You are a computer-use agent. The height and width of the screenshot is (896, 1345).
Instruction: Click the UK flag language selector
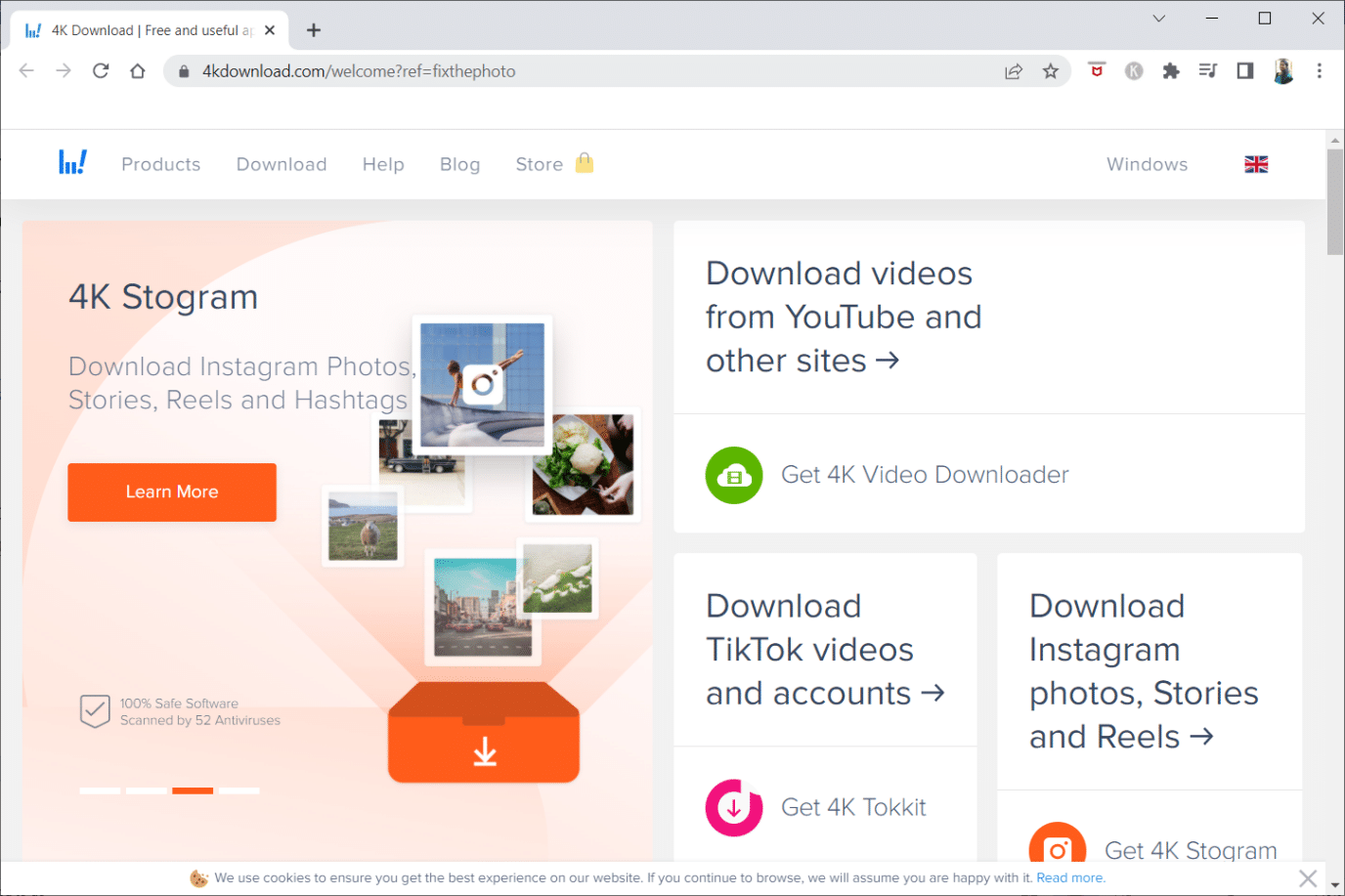click(x=1256, y=164)
